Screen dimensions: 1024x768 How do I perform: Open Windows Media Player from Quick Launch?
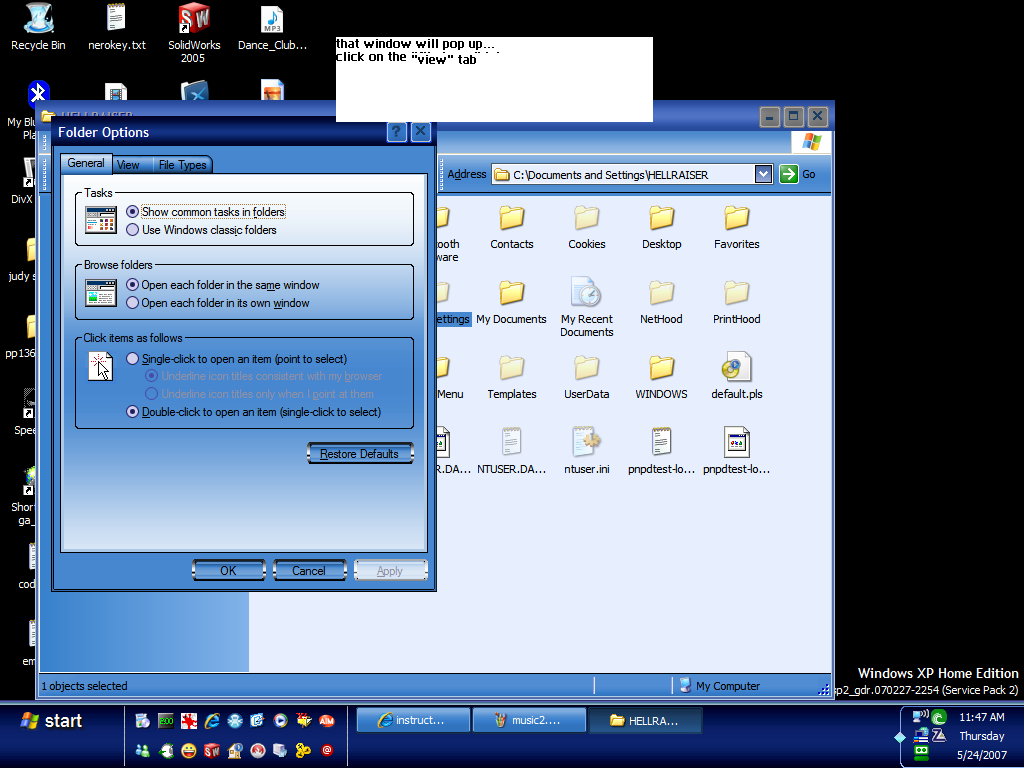pos(281,721)
